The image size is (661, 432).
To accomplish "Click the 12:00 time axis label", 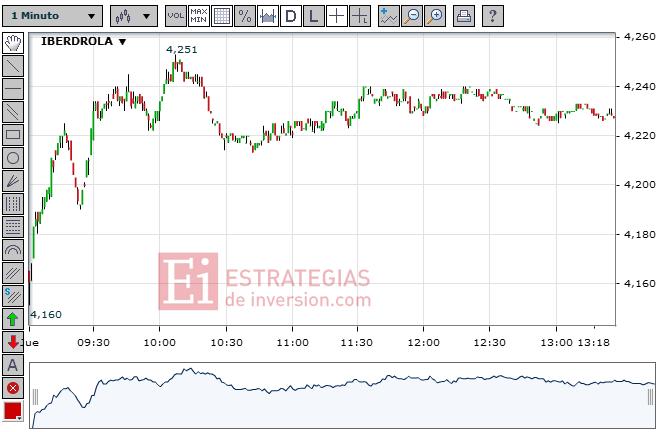I will click(424, 343).
